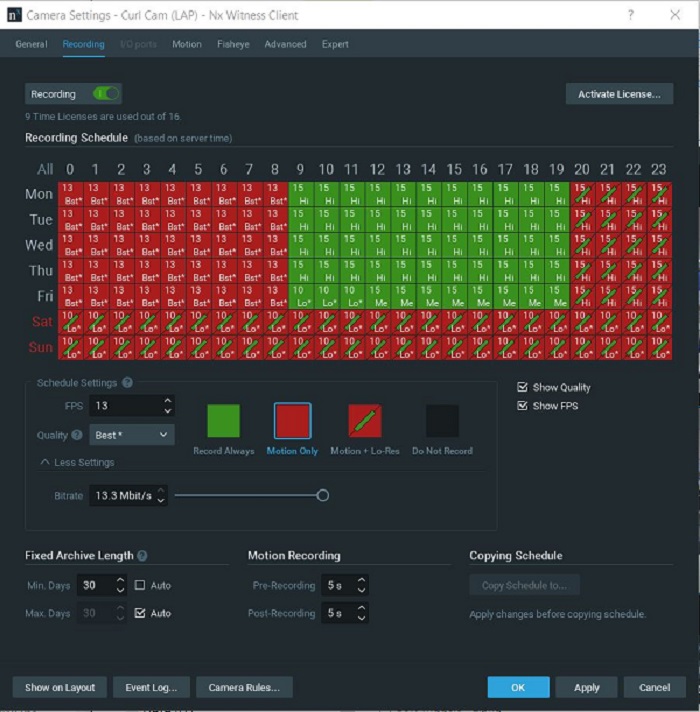
Task: Collapse the Less Settings expander
Action: point(77,462)
